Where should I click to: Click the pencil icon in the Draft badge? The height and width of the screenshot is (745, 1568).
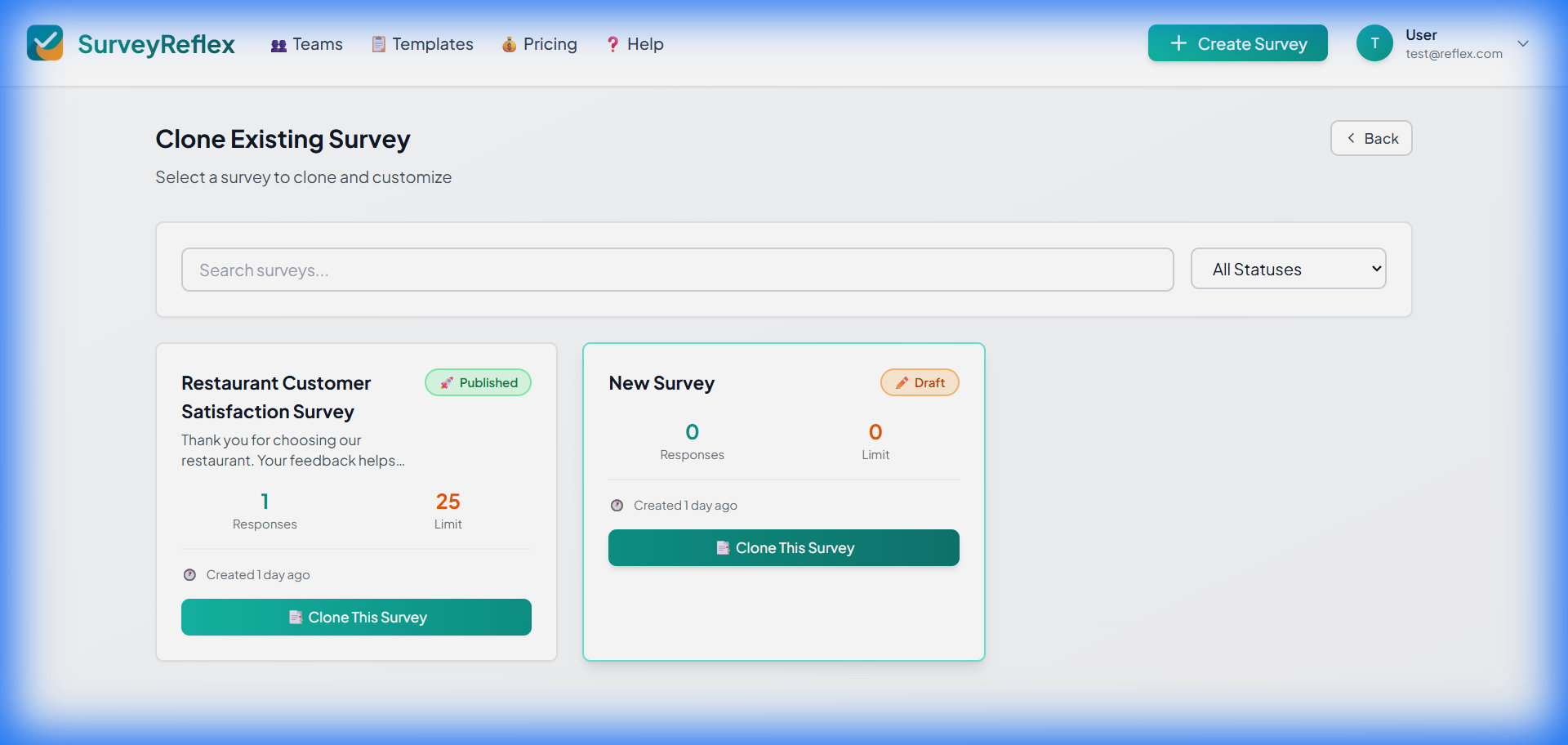902,382
